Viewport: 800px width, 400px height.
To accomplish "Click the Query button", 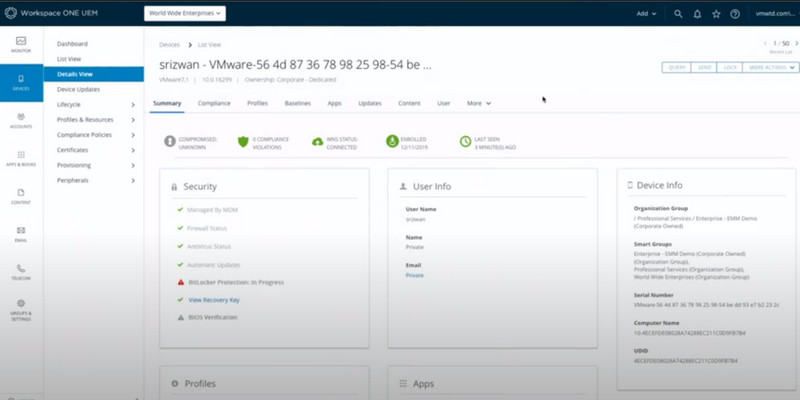I will tap(677, 67).
